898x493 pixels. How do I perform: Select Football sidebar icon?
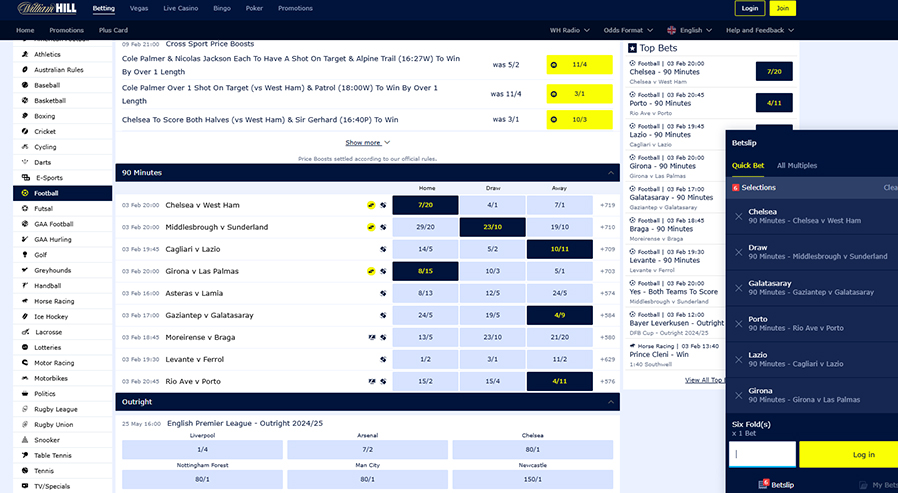(x=25, y=194)
